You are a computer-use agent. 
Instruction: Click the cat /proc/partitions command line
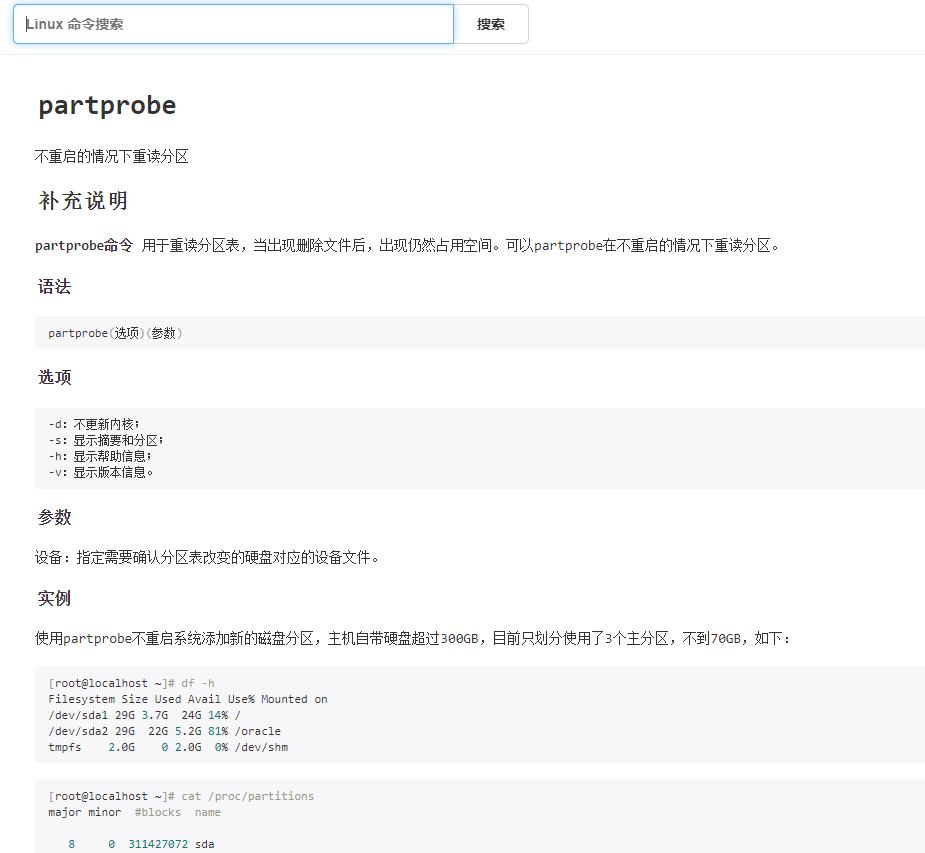[181, 796]
